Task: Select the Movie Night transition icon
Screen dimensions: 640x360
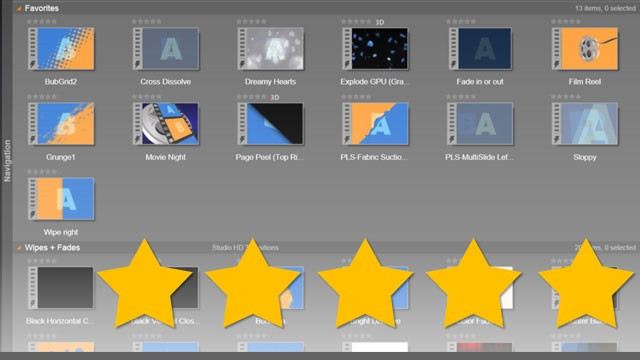Action: click(166, 124)
